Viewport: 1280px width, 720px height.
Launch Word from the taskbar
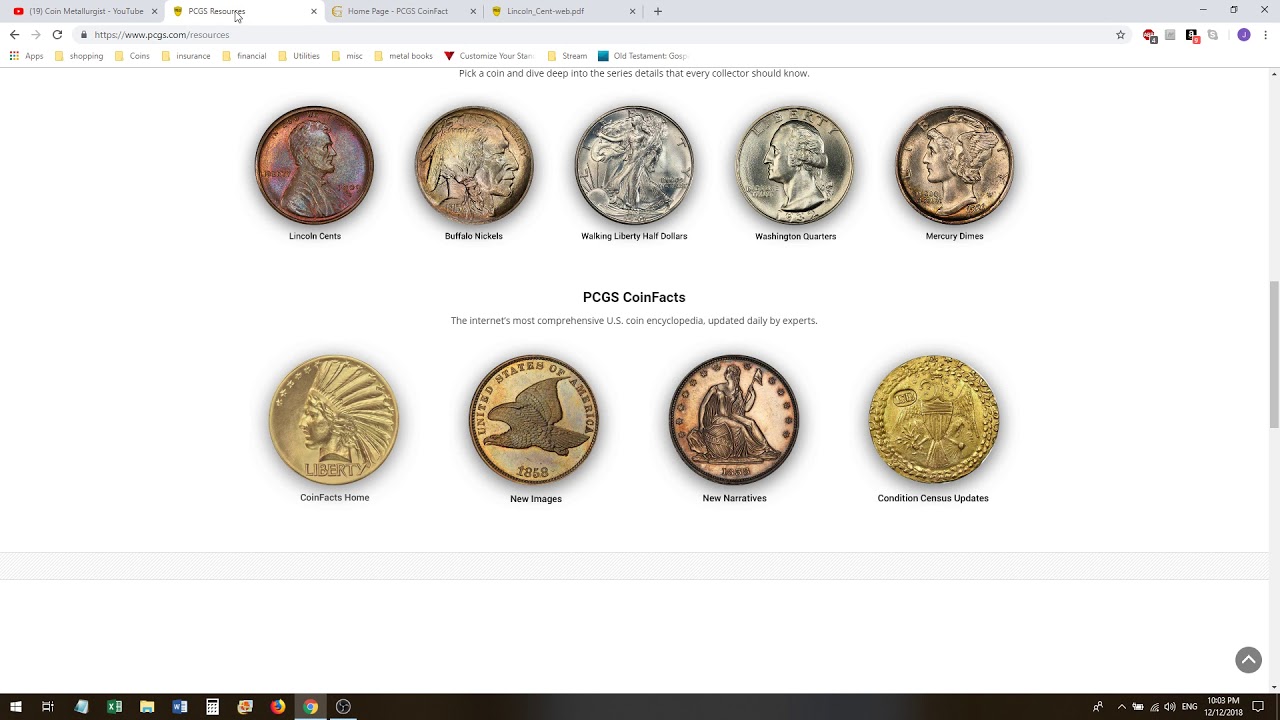coord(180,707)
